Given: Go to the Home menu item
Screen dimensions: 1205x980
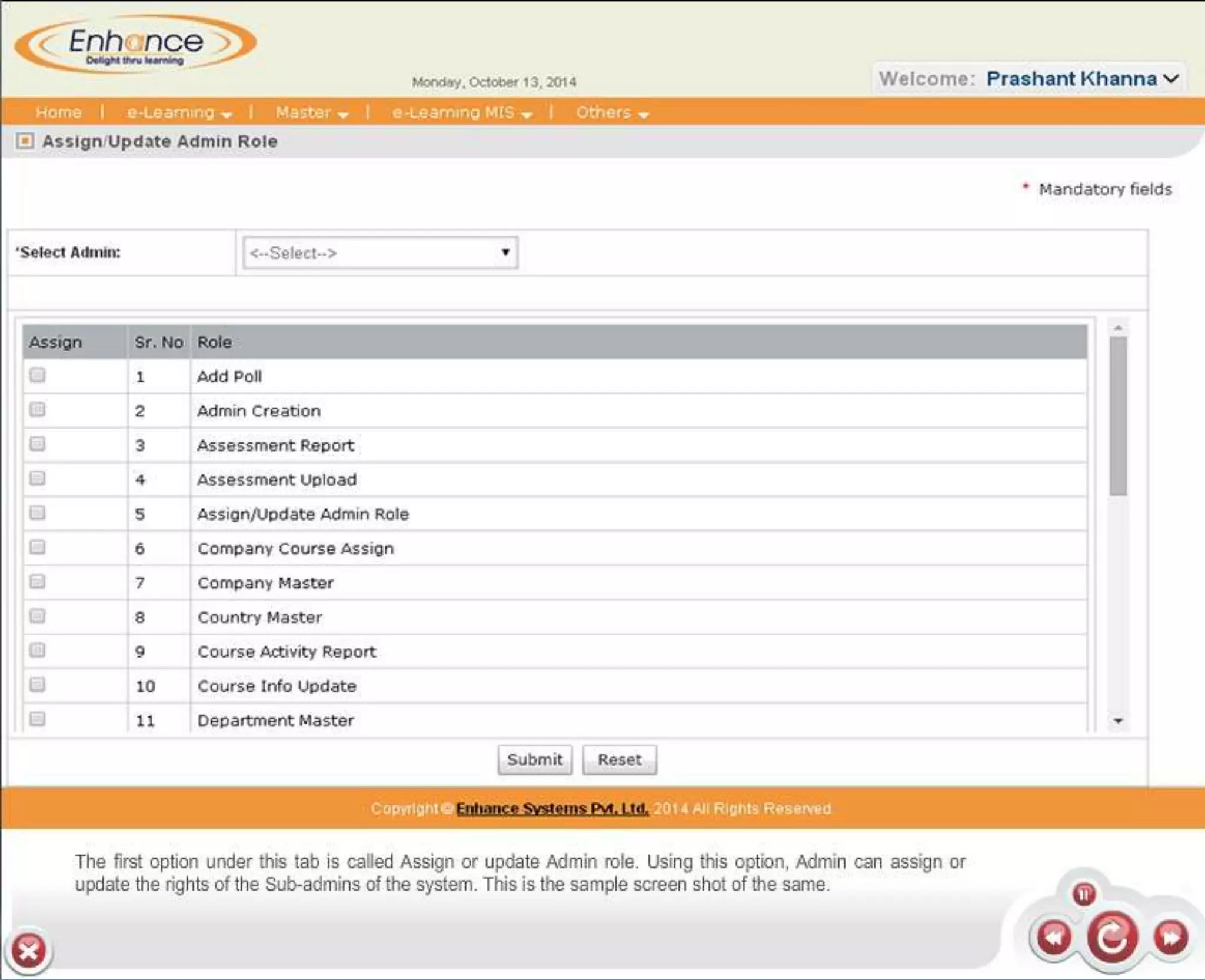Looking at the screenshot, I should tap(58, 112).
